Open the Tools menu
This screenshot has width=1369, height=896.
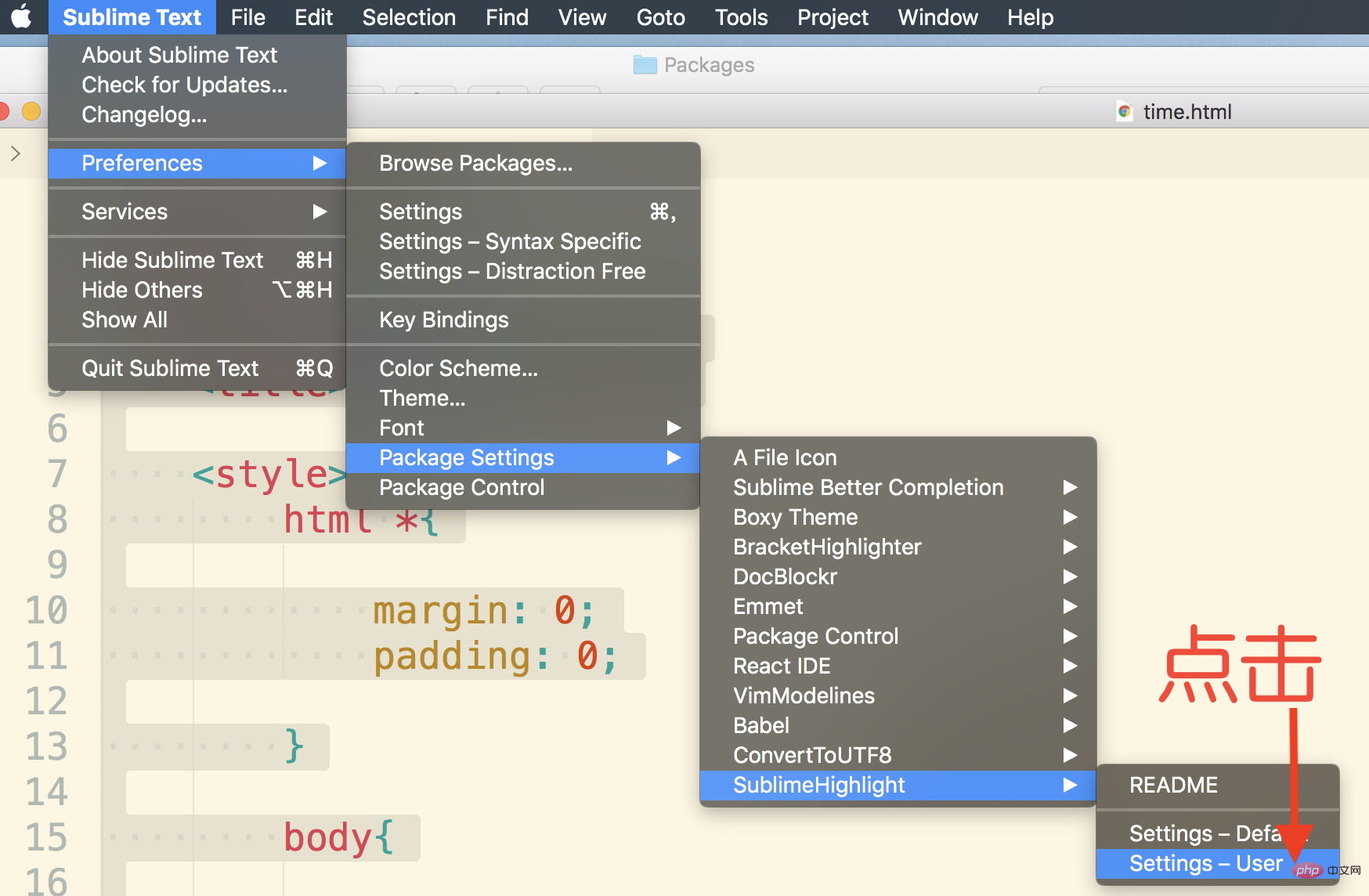pyautogui.click(x=741, y=17)
